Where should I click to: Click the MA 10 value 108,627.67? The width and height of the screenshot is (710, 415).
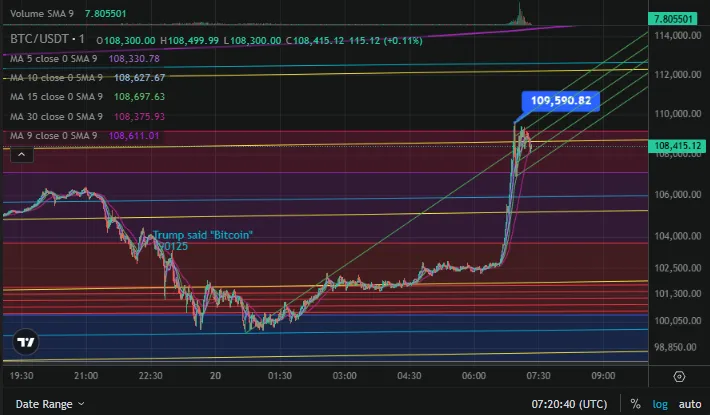point(139,77)
